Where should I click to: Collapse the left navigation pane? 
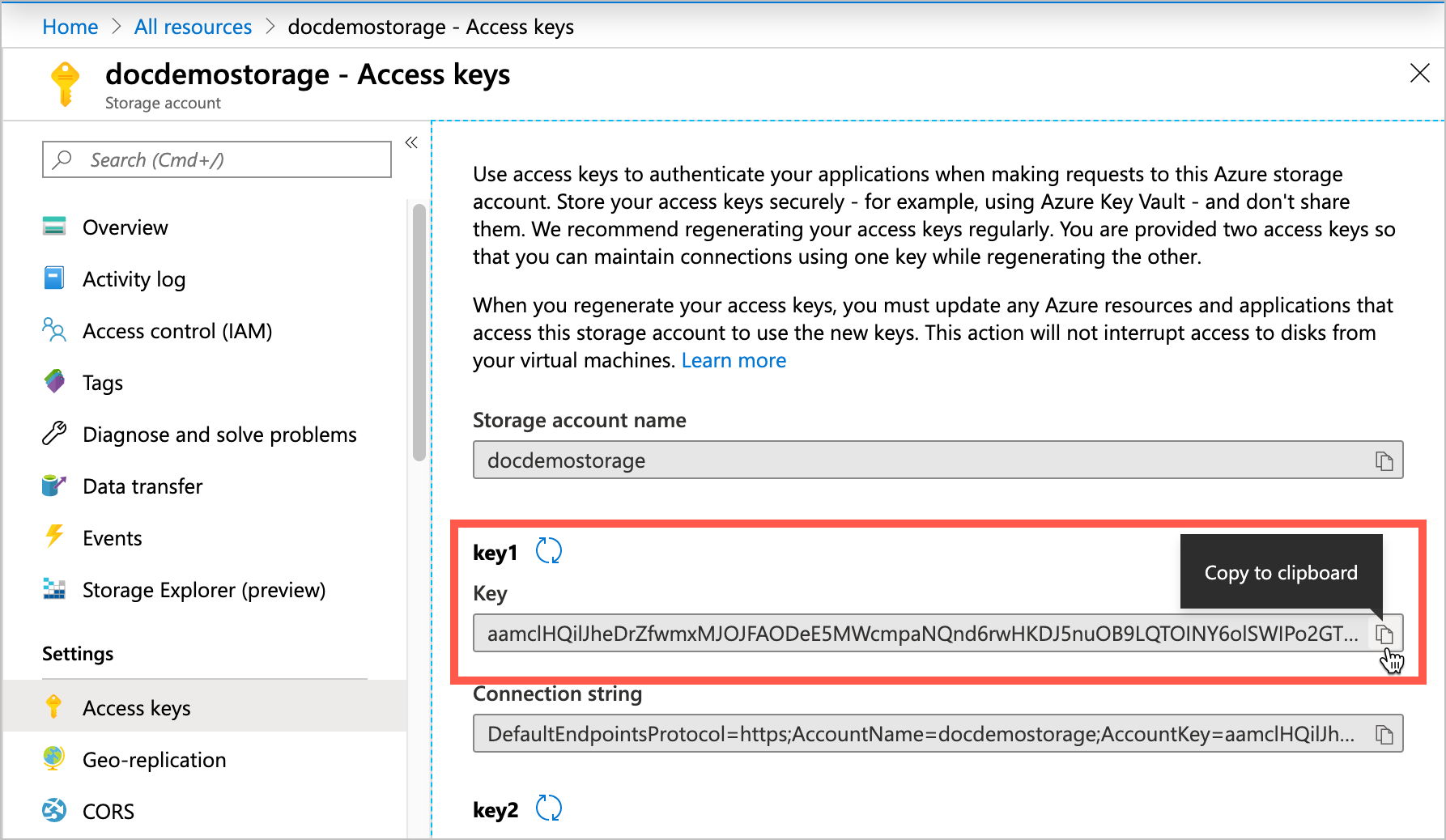[411, 142]
